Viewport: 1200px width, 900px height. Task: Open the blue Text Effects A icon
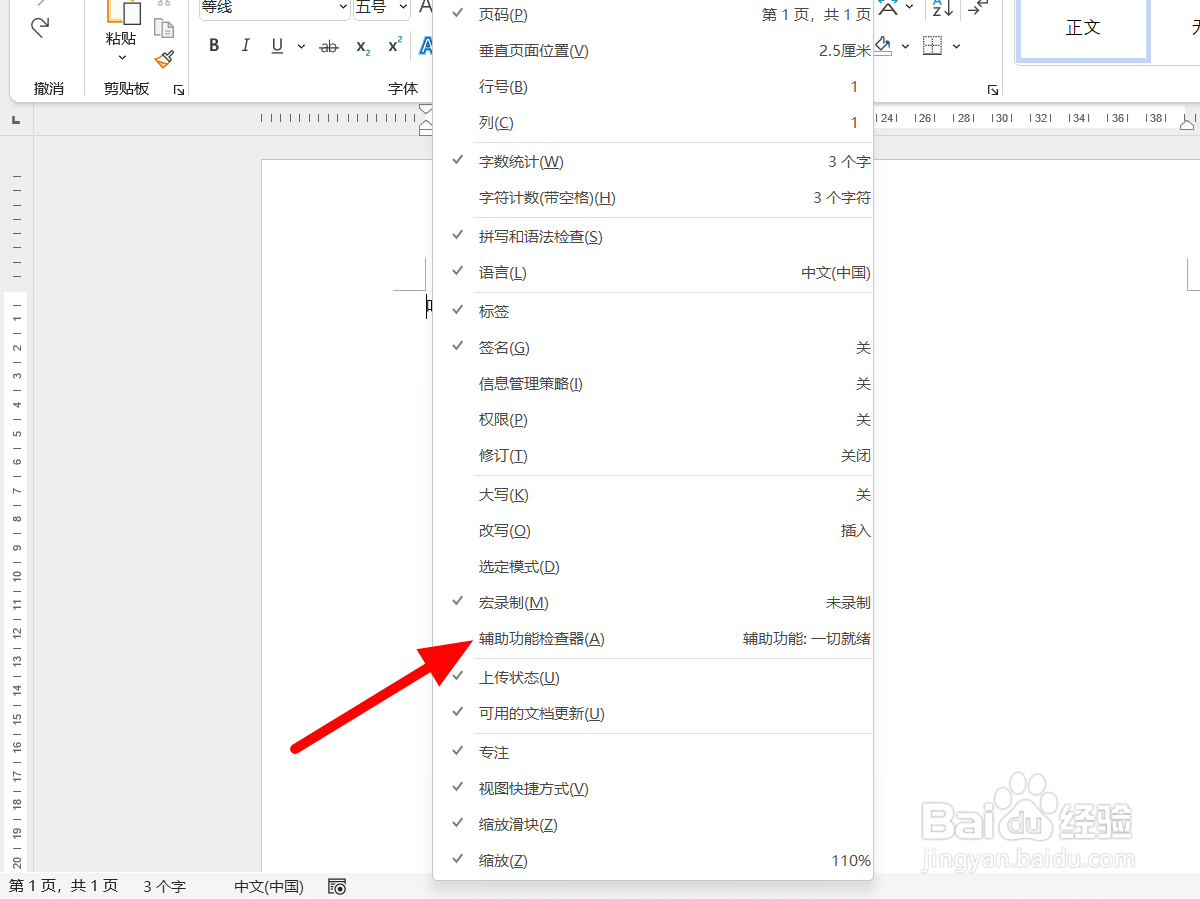426,46
